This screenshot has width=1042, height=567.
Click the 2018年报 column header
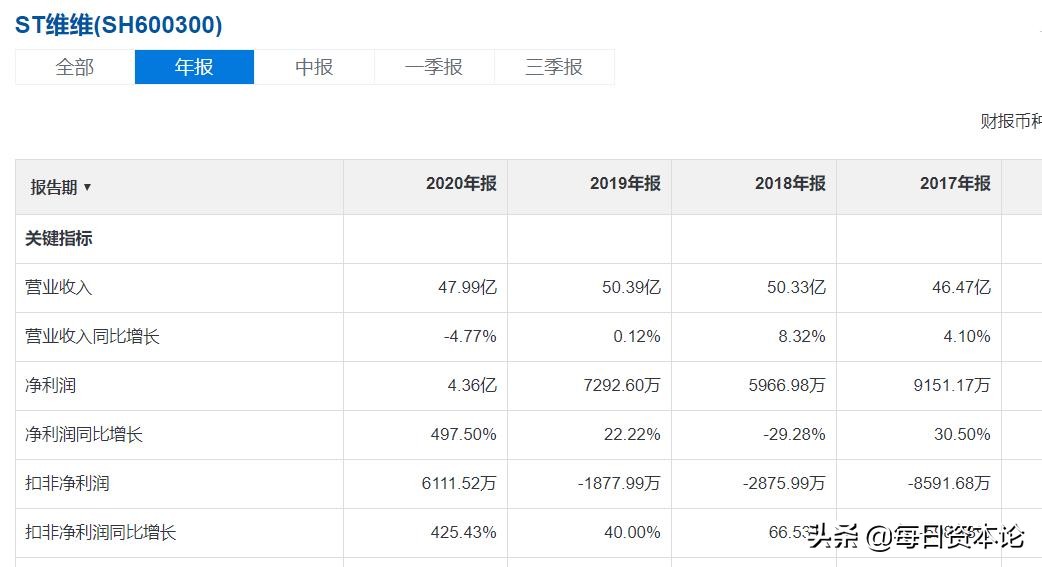click(x=790, y=183)
